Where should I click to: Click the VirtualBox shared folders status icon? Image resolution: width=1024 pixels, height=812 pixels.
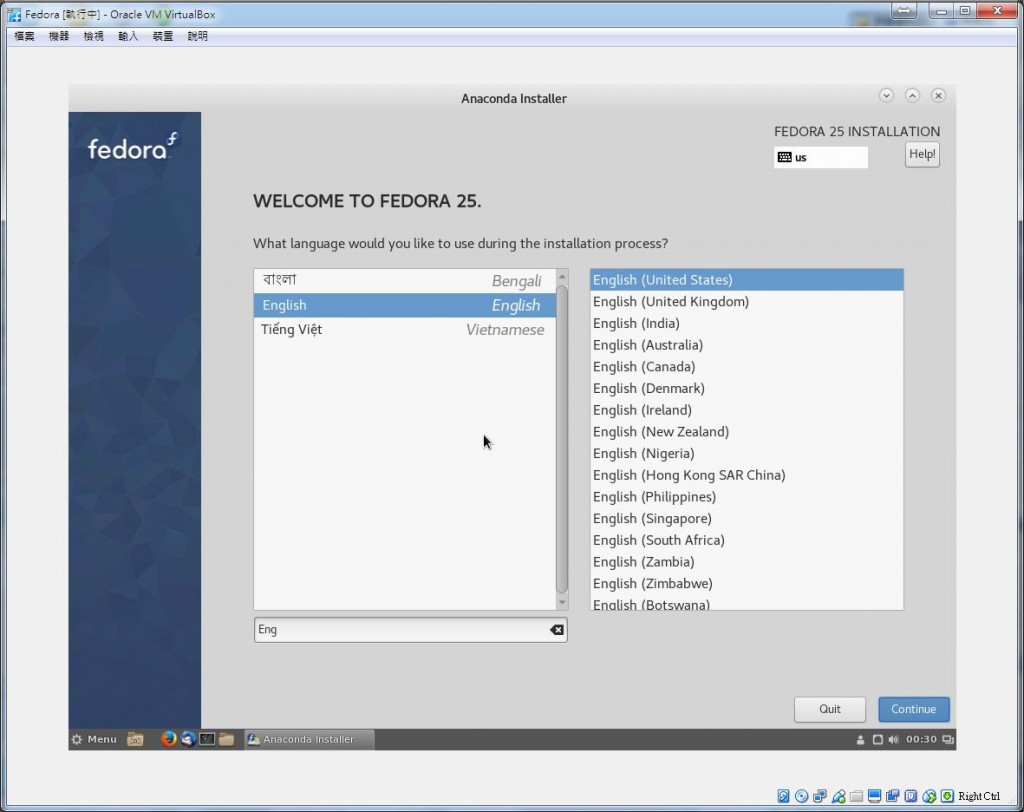(x=856, y=796)
